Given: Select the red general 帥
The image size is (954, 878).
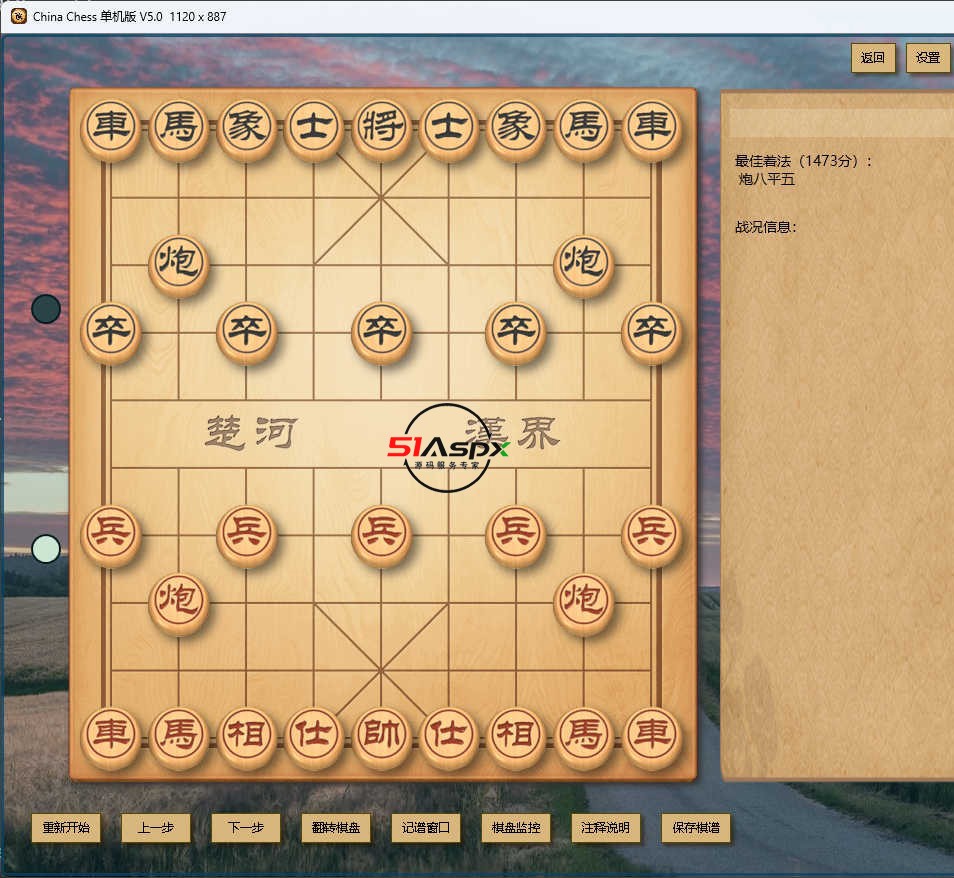Looking at the screenshot, I should (x=381, y=736).
